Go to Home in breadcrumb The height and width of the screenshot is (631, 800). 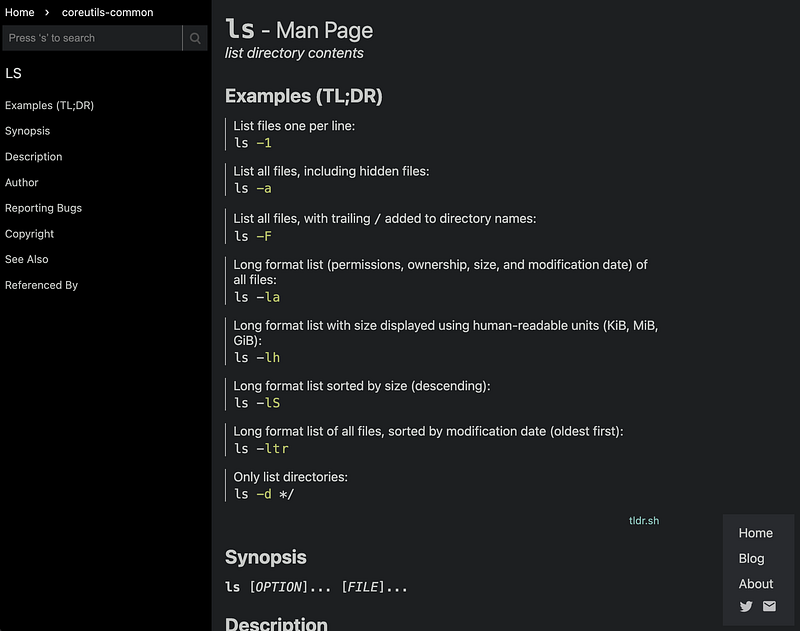coord(19,12)
